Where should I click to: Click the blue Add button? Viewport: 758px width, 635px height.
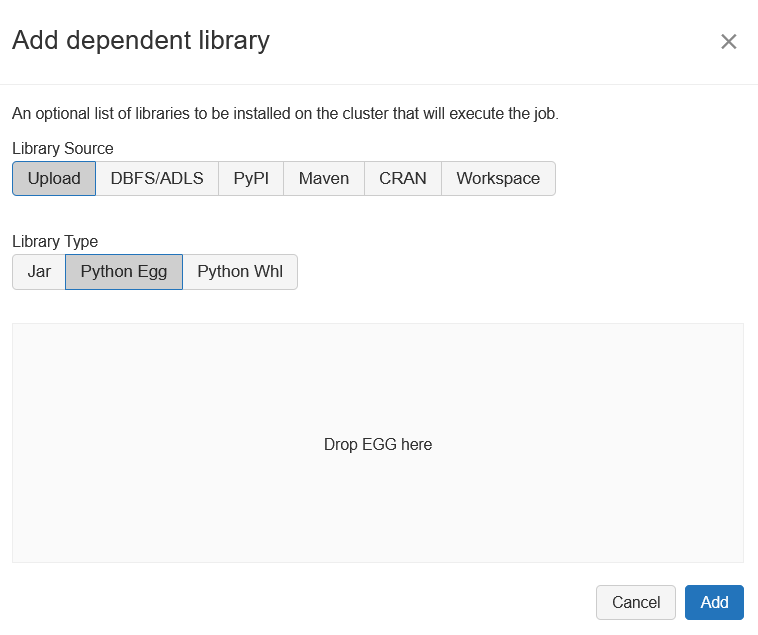click(x=714, y=602)
